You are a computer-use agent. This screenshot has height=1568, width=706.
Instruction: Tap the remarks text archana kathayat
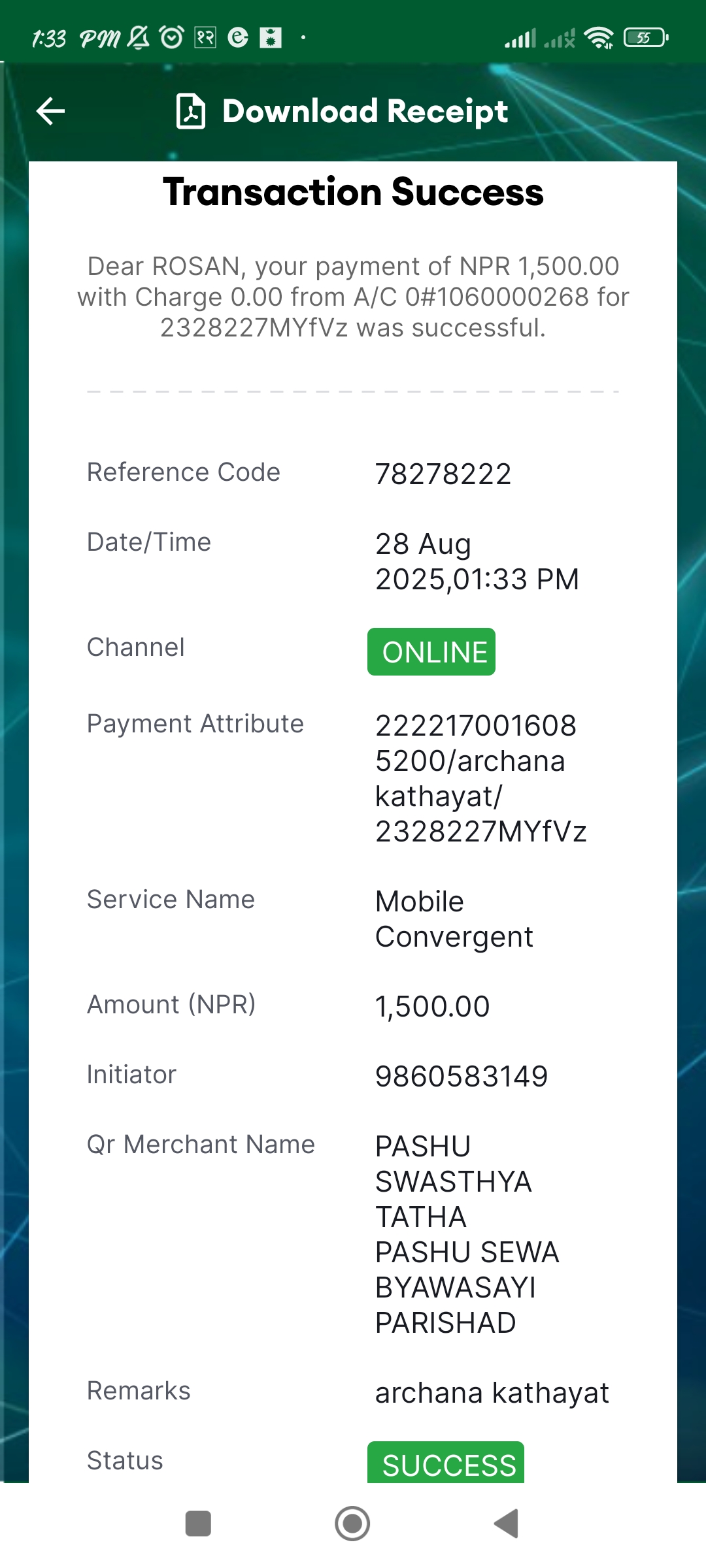tap(492, 1393)
